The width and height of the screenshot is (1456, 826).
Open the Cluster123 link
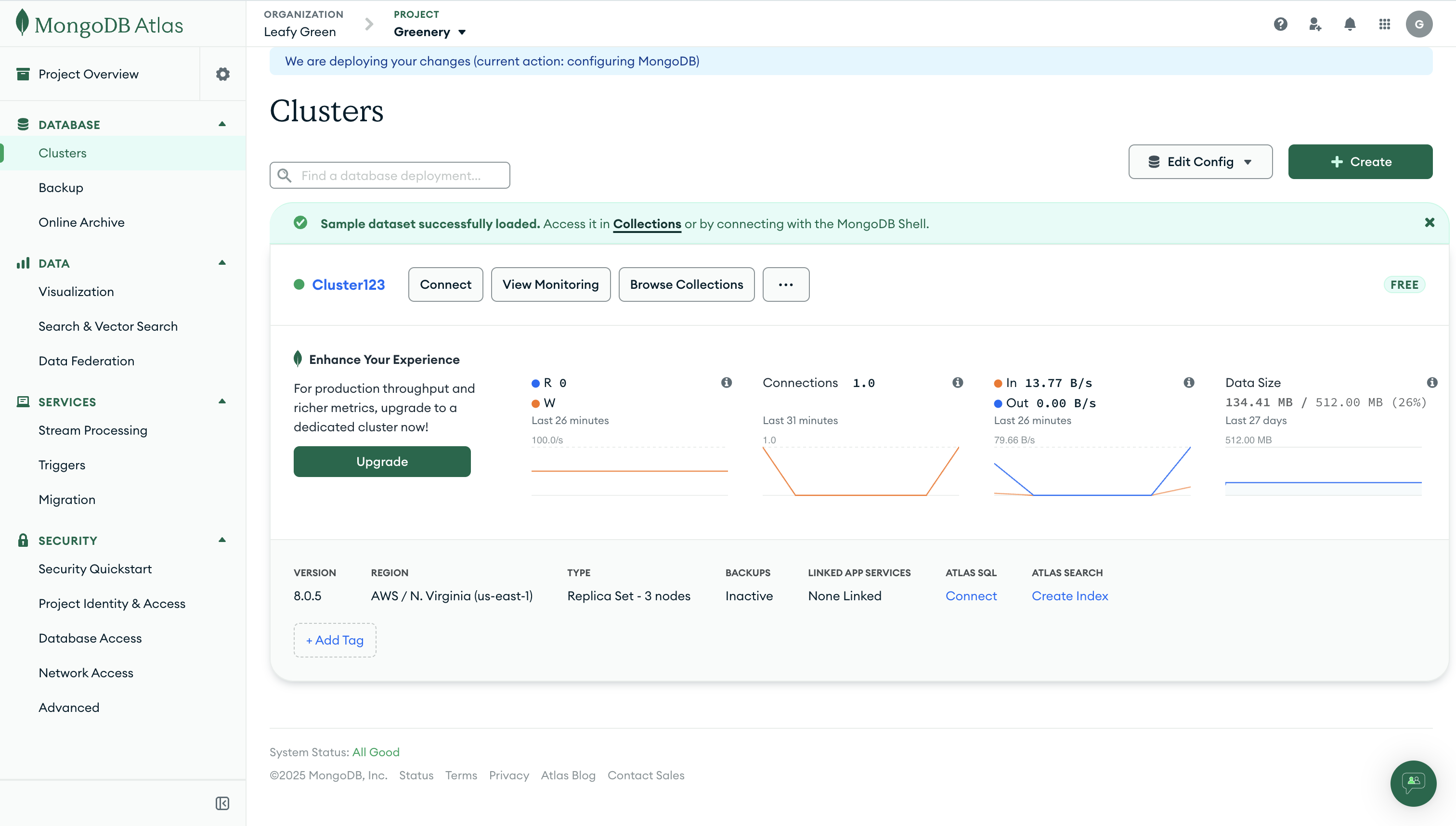(x=349, y=285)
